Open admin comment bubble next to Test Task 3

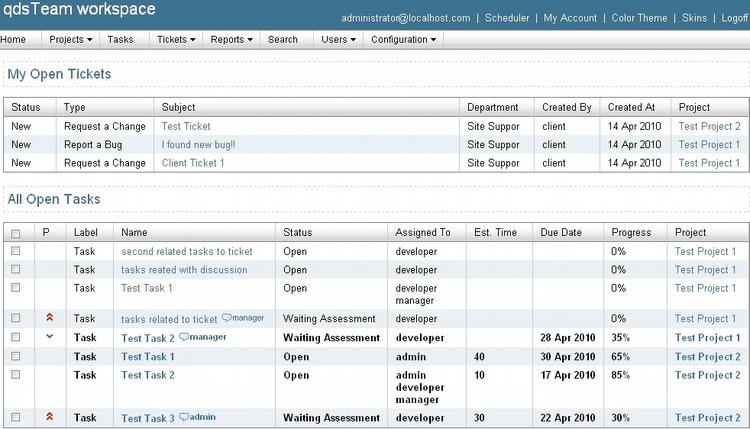(x=184, y=416)
